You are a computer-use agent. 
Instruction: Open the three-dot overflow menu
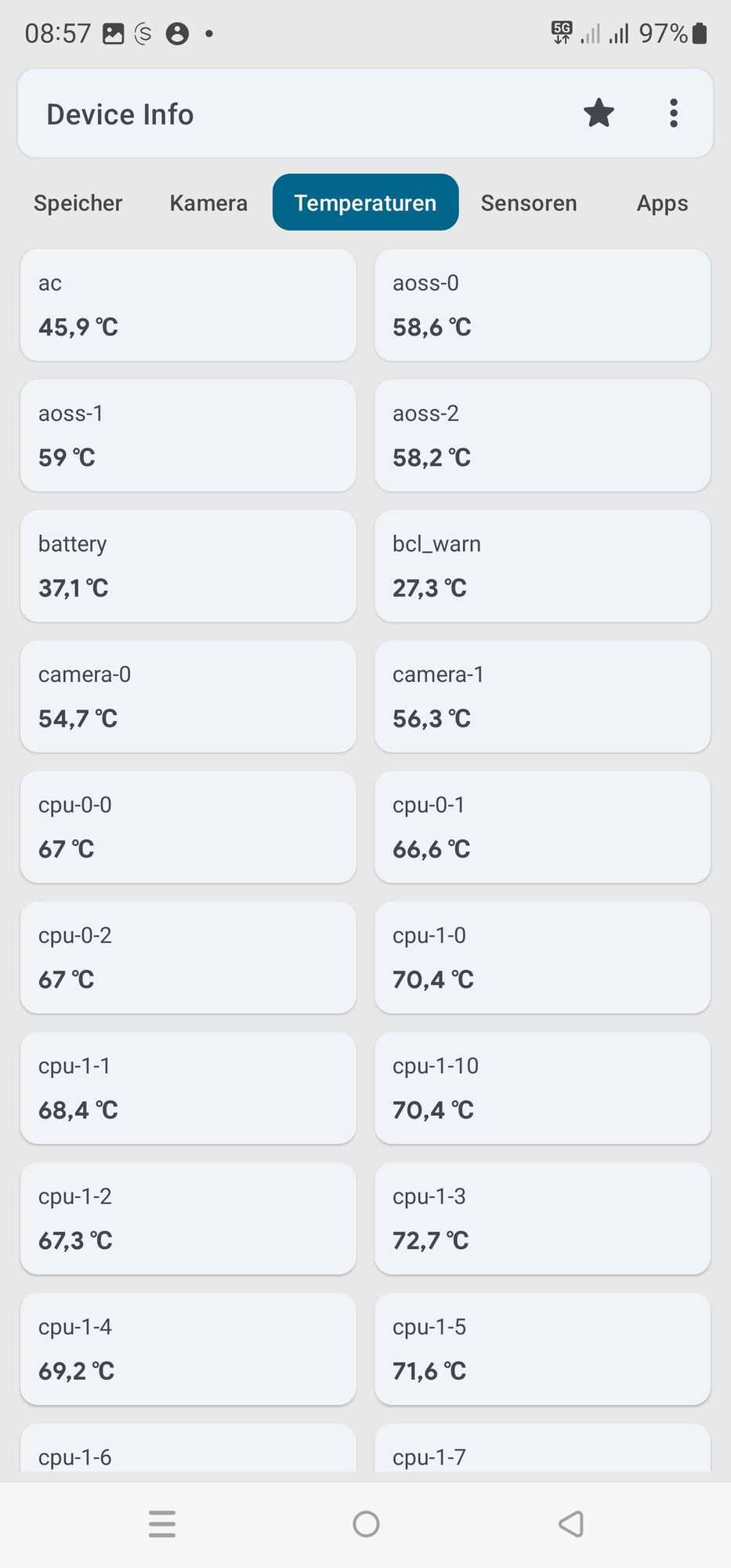673,113
